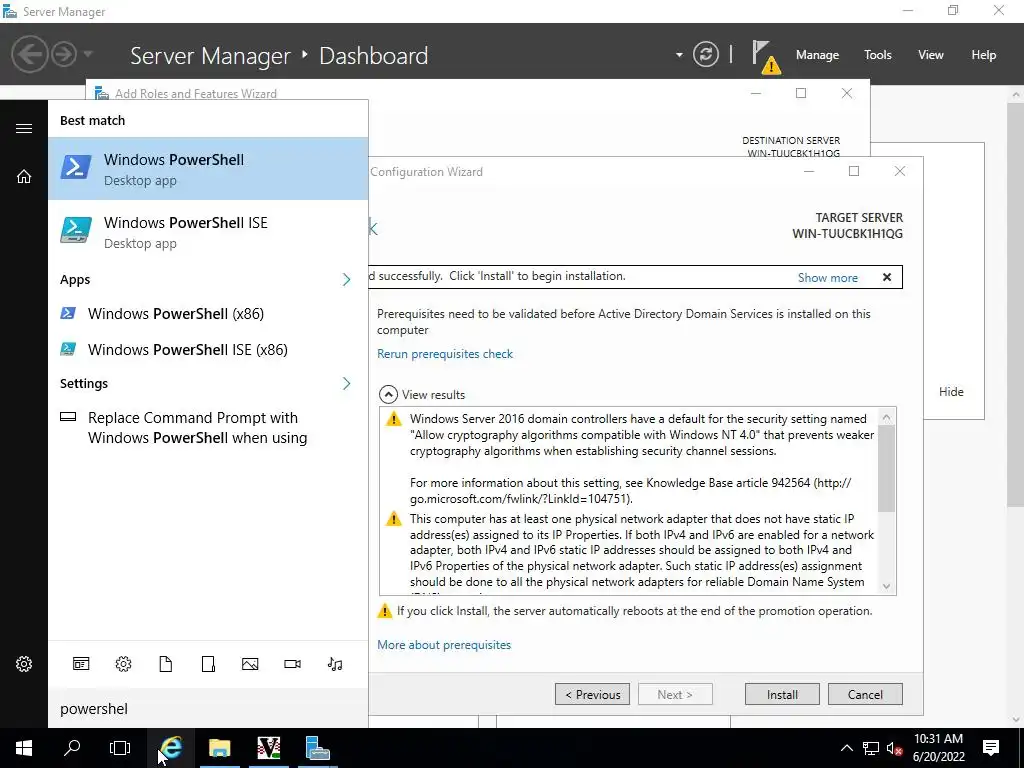Click the Install button
1024x768 pixels.
(782, 695)
